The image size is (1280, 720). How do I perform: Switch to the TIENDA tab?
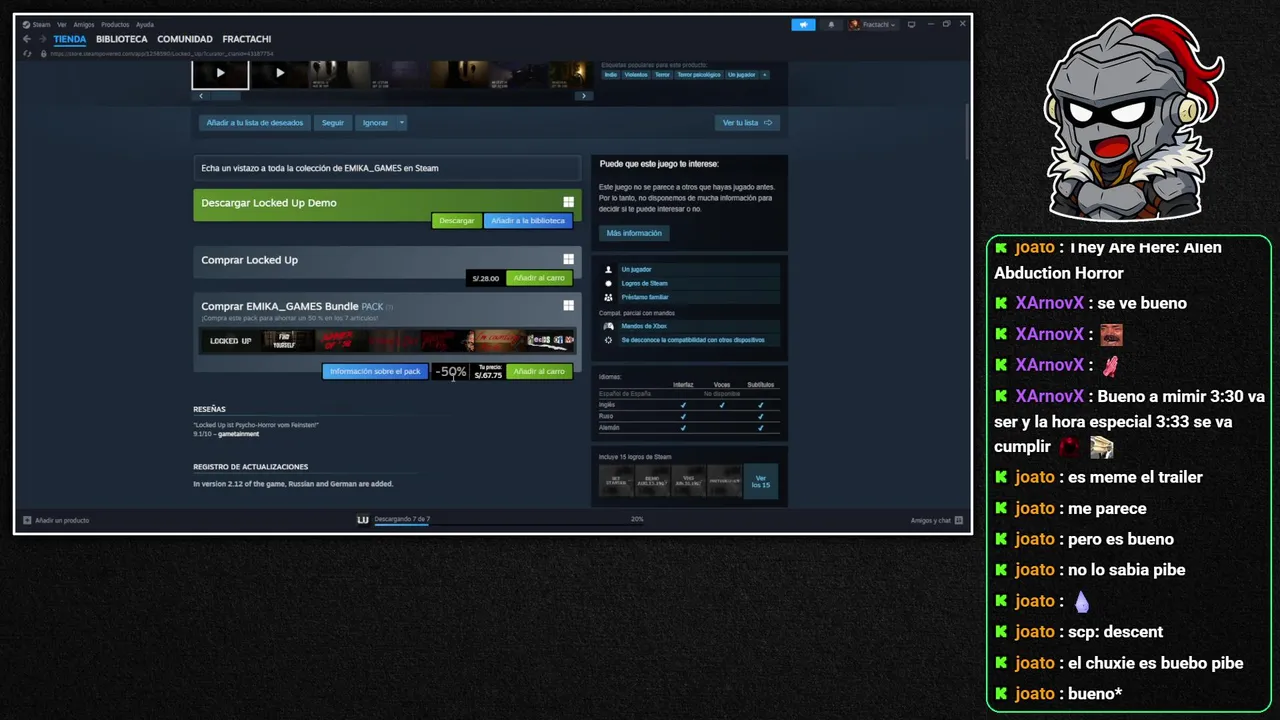(70, 39)
